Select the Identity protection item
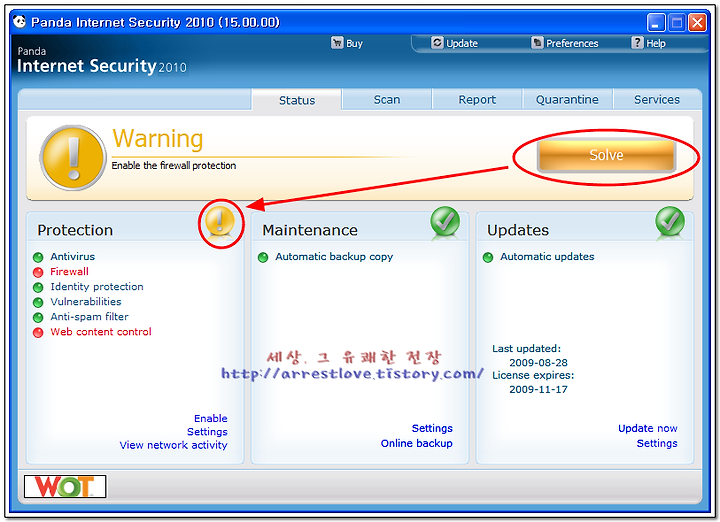This screenshot has width=720, height=522. tap(97, 286)
